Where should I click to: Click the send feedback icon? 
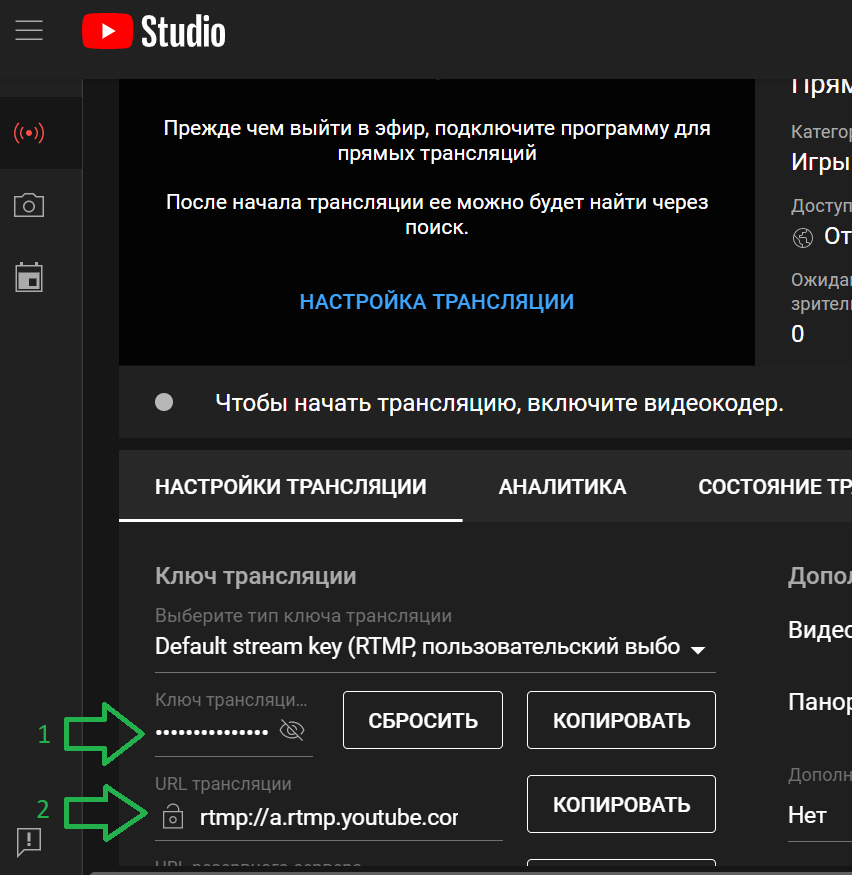coord(29,842)
